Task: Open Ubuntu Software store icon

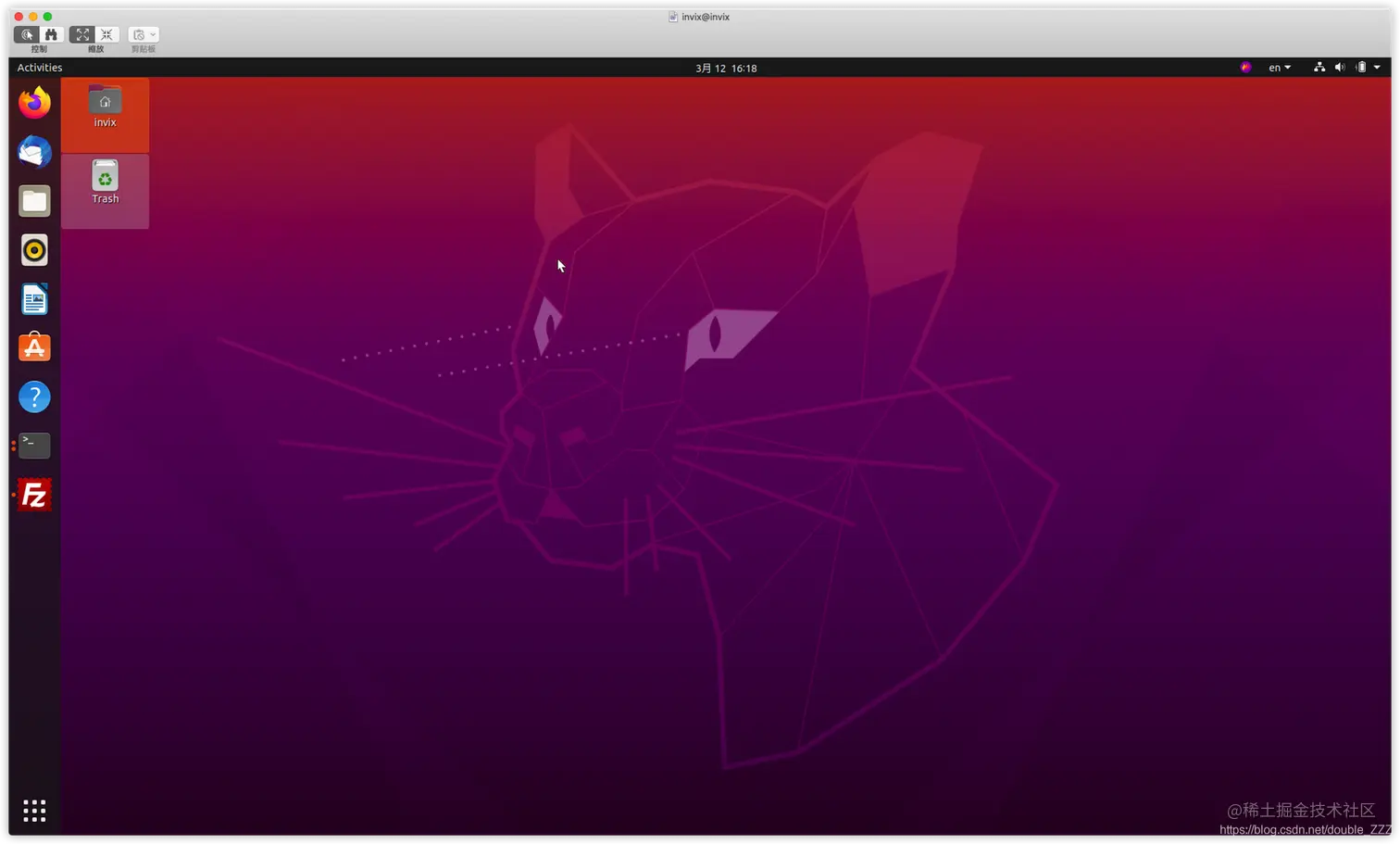Action: pyautogui.click(x=34, y=347)
